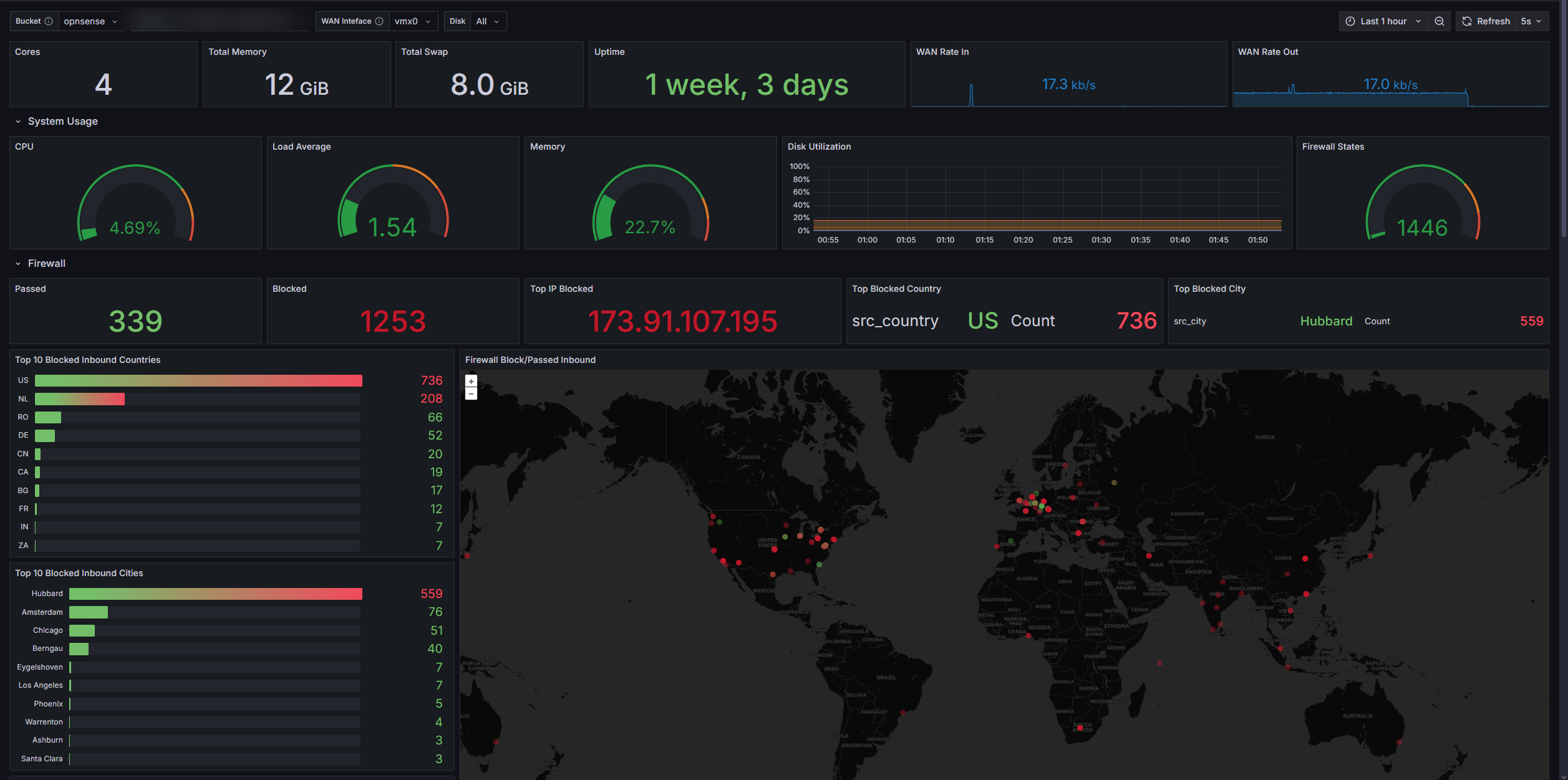Viewport: 1568px width, 780px height.
Task: Click the WAN Rate In panel title
Action: 942,52
